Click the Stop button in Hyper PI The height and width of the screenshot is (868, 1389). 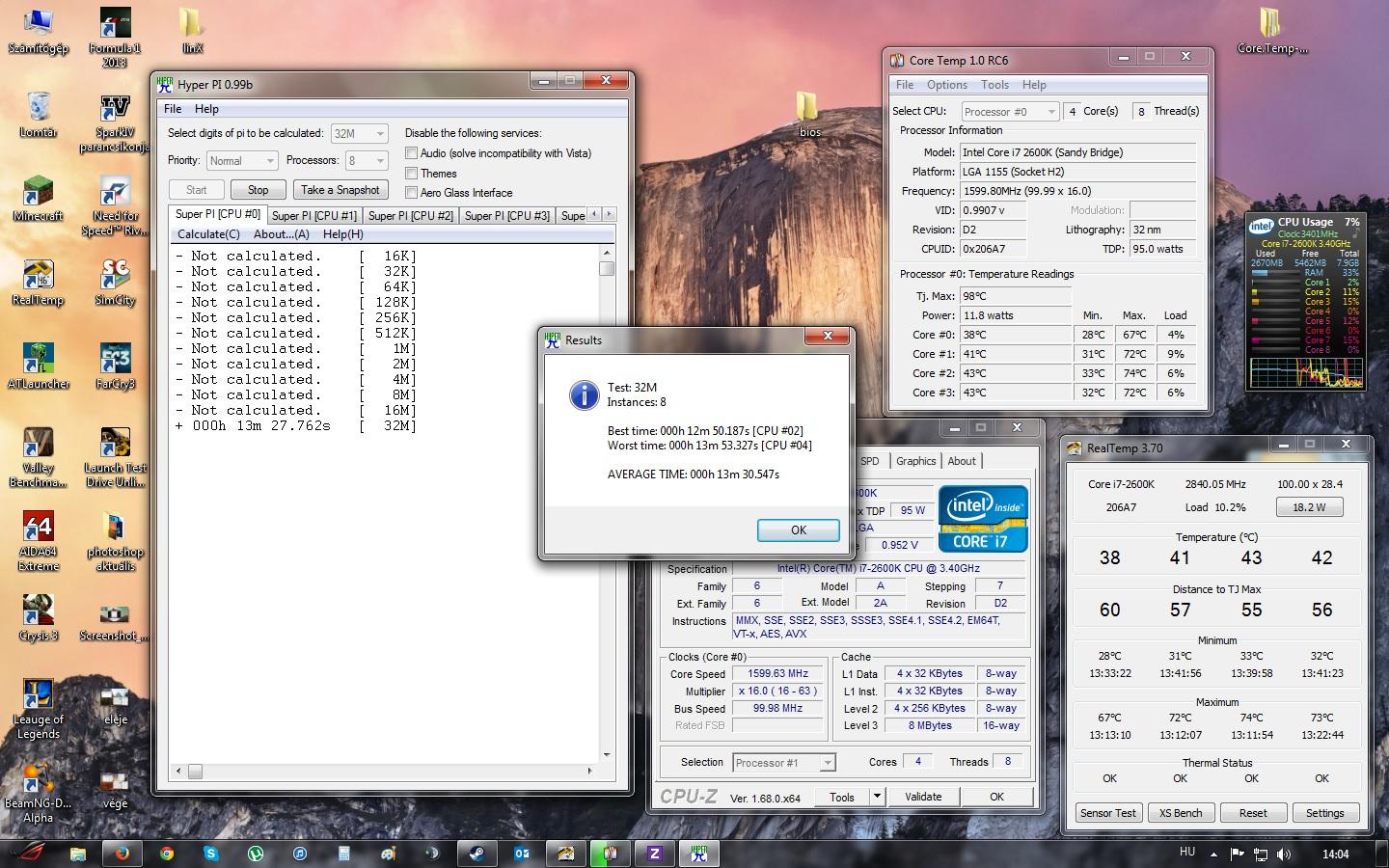click(259, 190)
